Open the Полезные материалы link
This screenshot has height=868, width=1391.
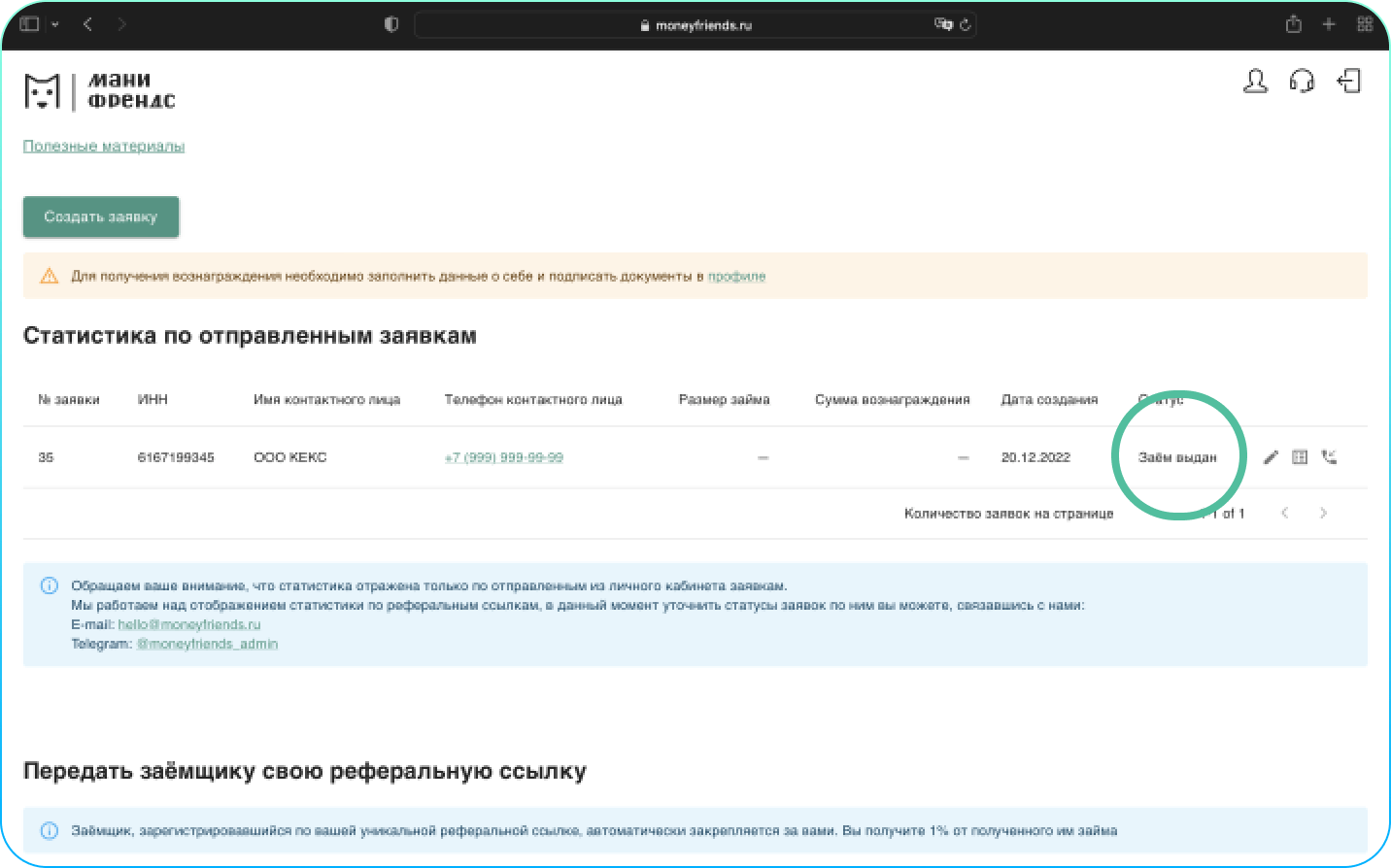coord(103,146)
